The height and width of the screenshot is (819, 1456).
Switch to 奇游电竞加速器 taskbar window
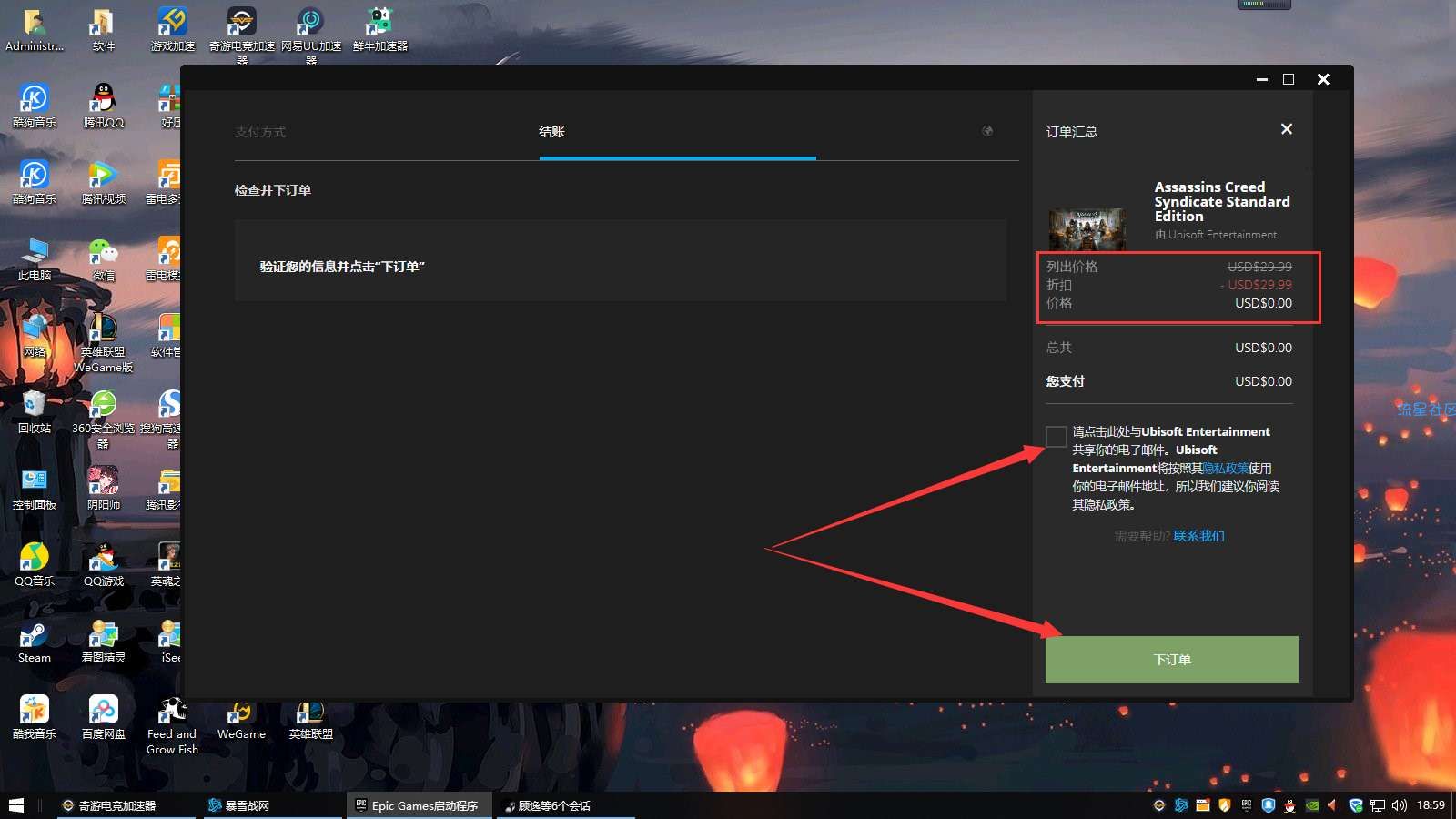(x=126, y=805)
